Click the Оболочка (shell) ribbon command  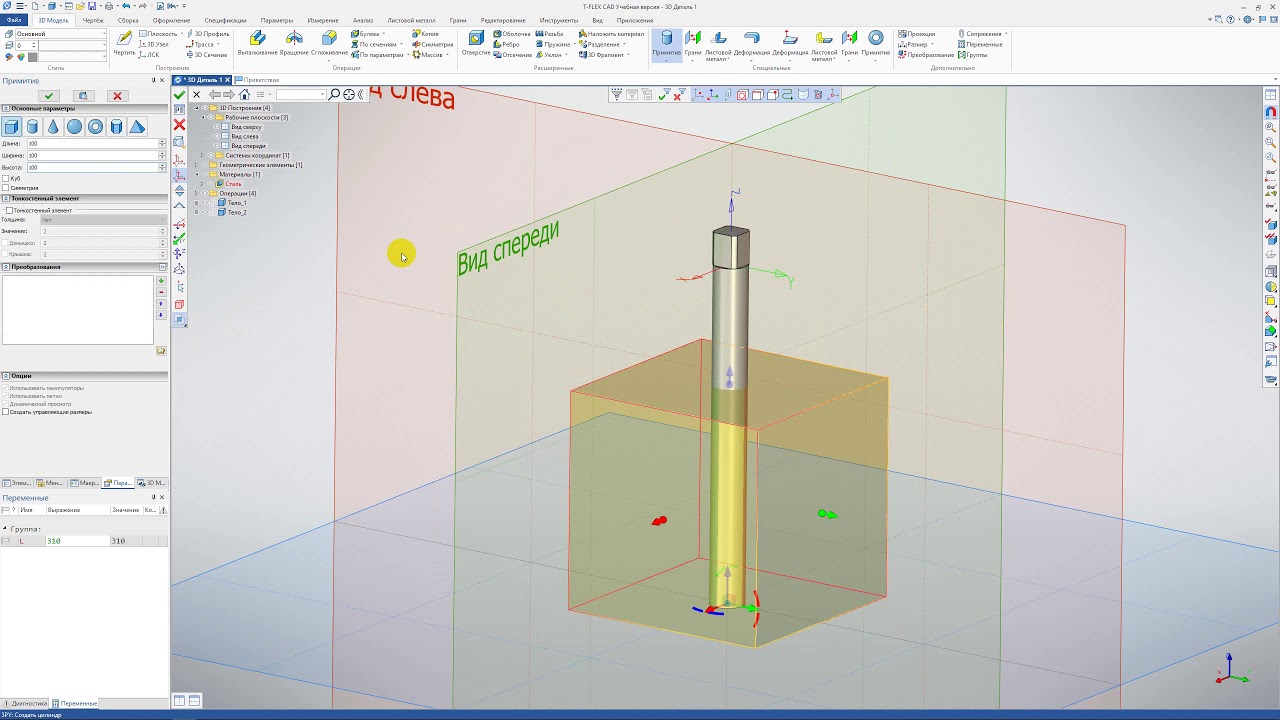(511, 34)
